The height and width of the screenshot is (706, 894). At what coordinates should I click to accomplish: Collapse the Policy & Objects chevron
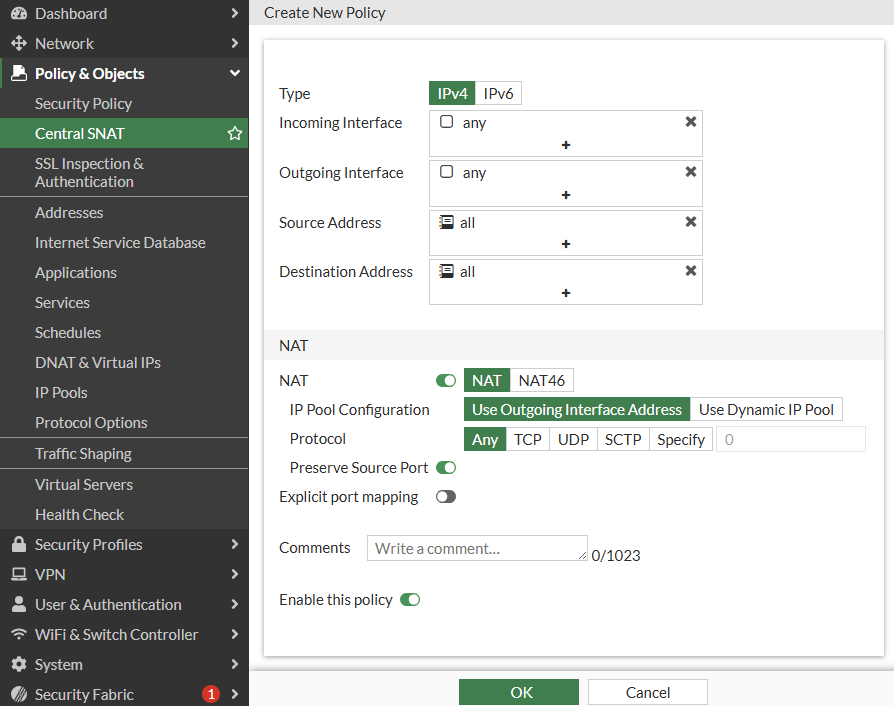[x=234, y=73]
